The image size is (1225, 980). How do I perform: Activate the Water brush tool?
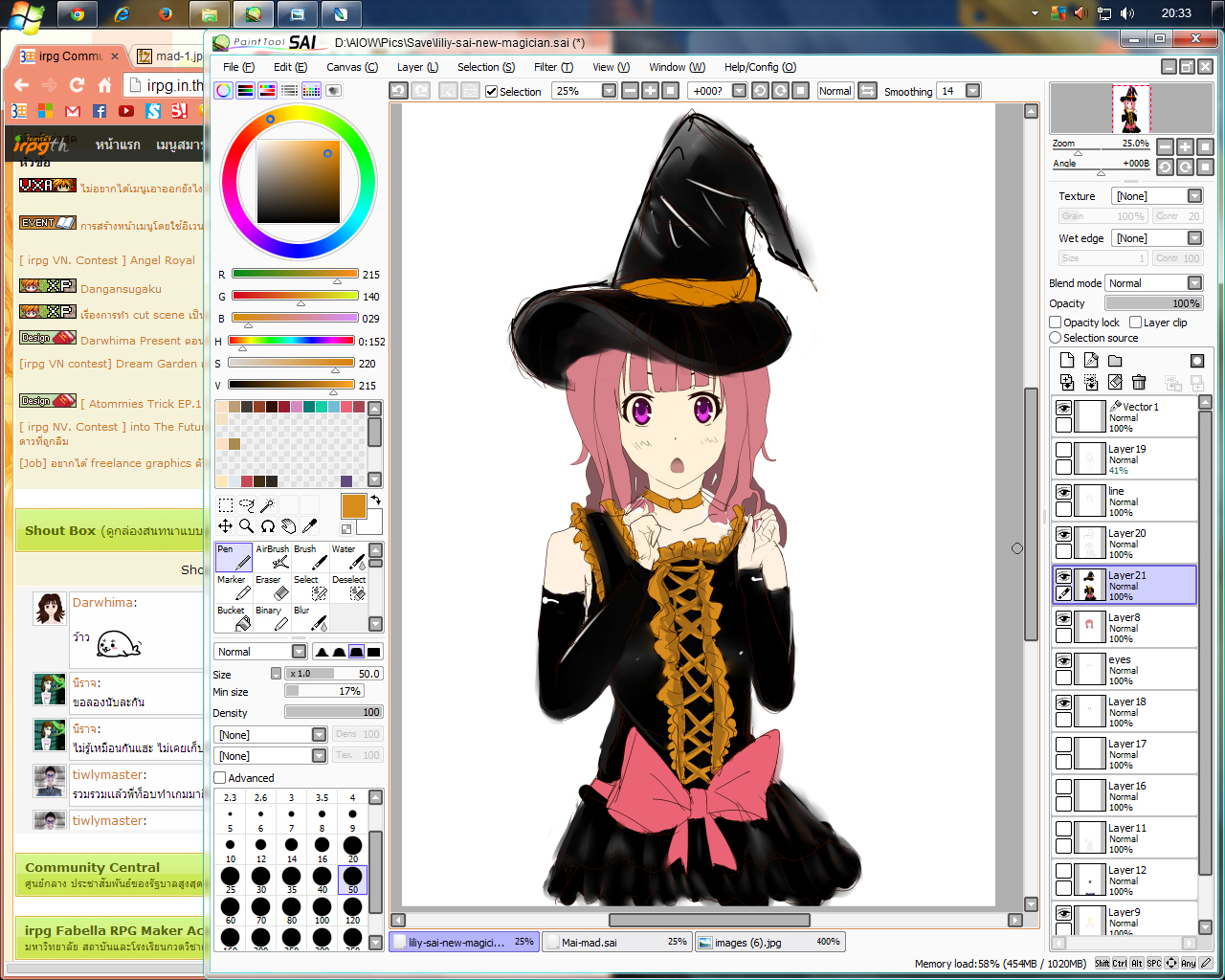click(x=348, y=557)
